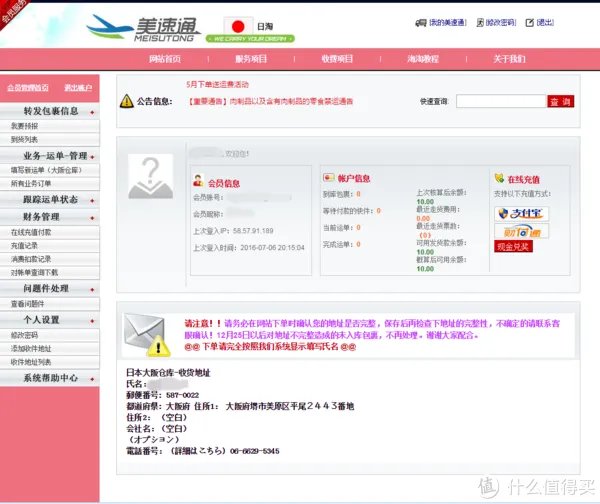Viewport: 600px width, 504px height.
Task: Click the 修改密码 icon in top header
Action: tap(480, 23)
